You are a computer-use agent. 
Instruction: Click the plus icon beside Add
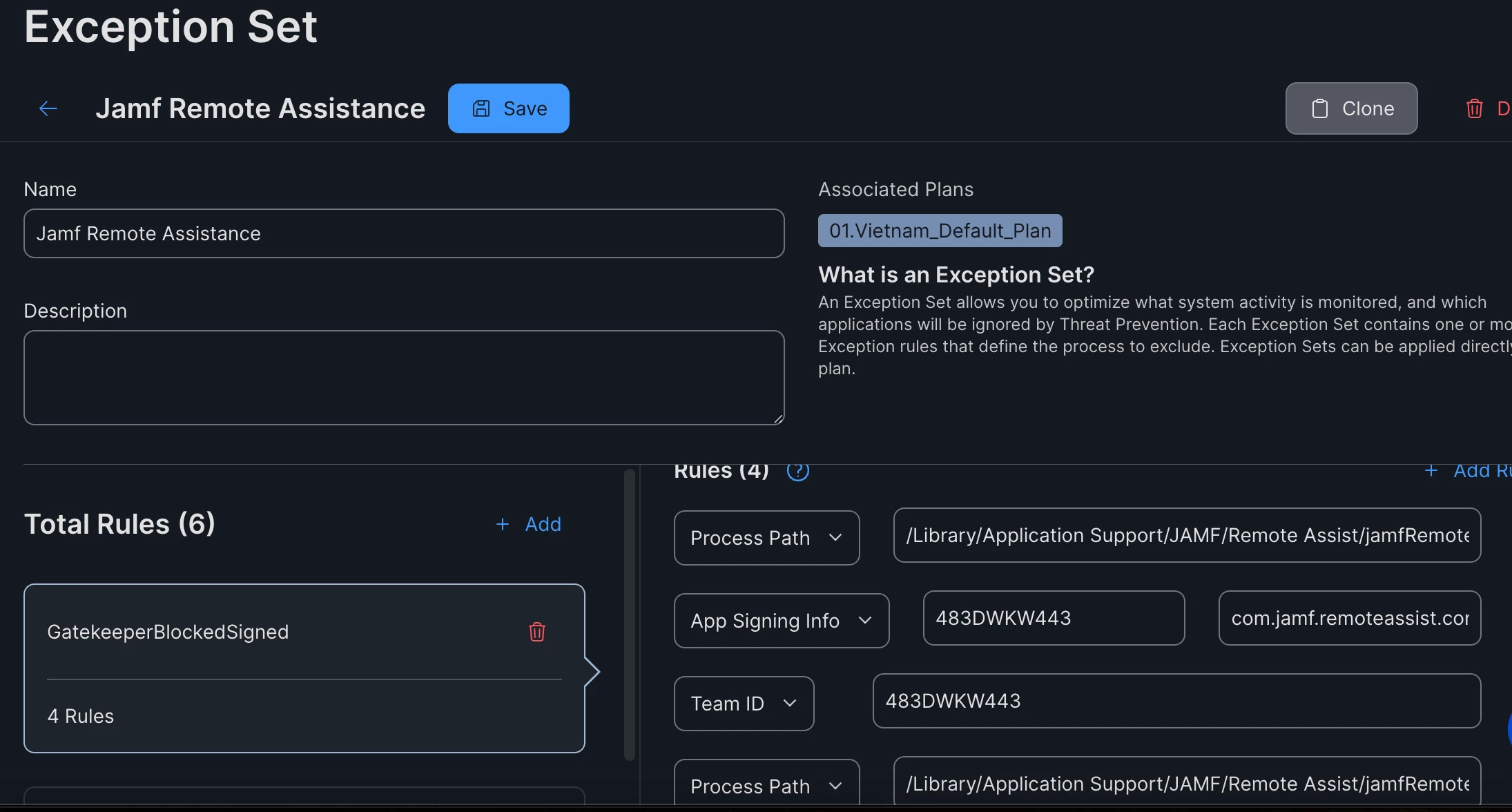(x=503, y=524)
